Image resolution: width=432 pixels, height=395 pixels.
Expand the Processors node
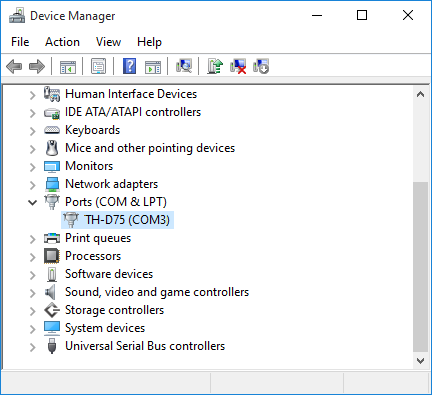32,257
